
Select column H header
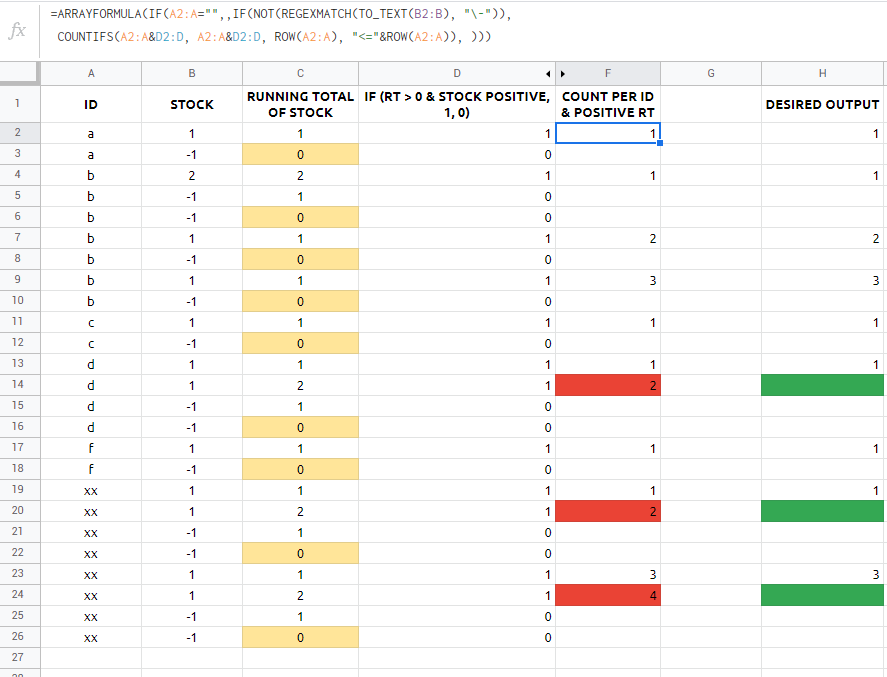[x=823, y=74]
